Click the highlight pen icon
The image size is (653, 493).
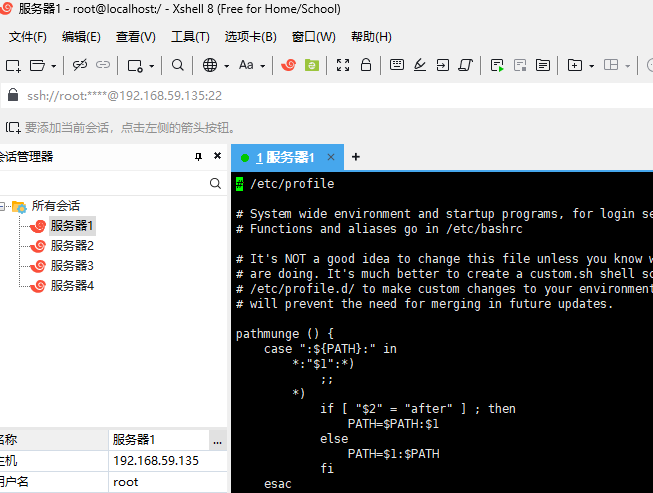point(420,65)
